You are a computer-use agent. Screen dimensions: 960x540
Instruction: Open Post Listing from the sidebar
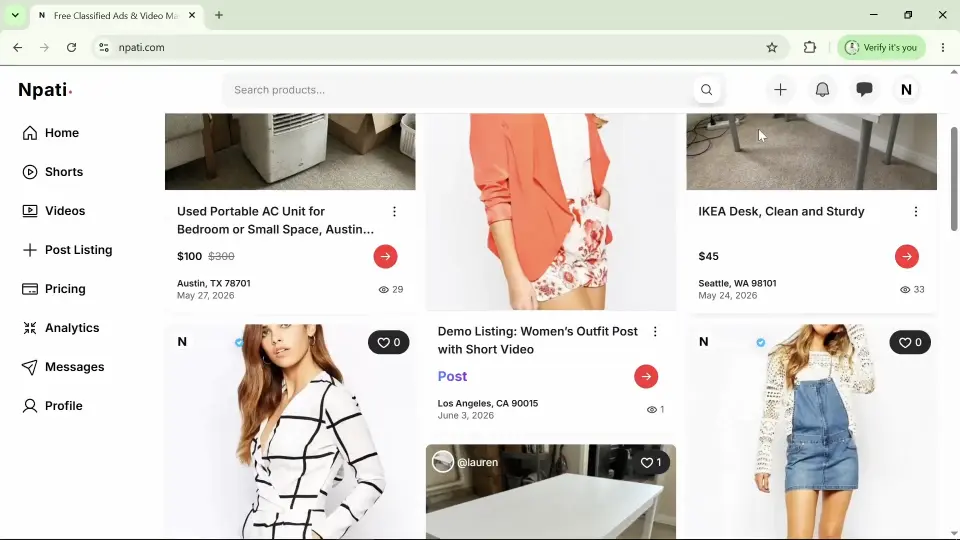point(67,250)
